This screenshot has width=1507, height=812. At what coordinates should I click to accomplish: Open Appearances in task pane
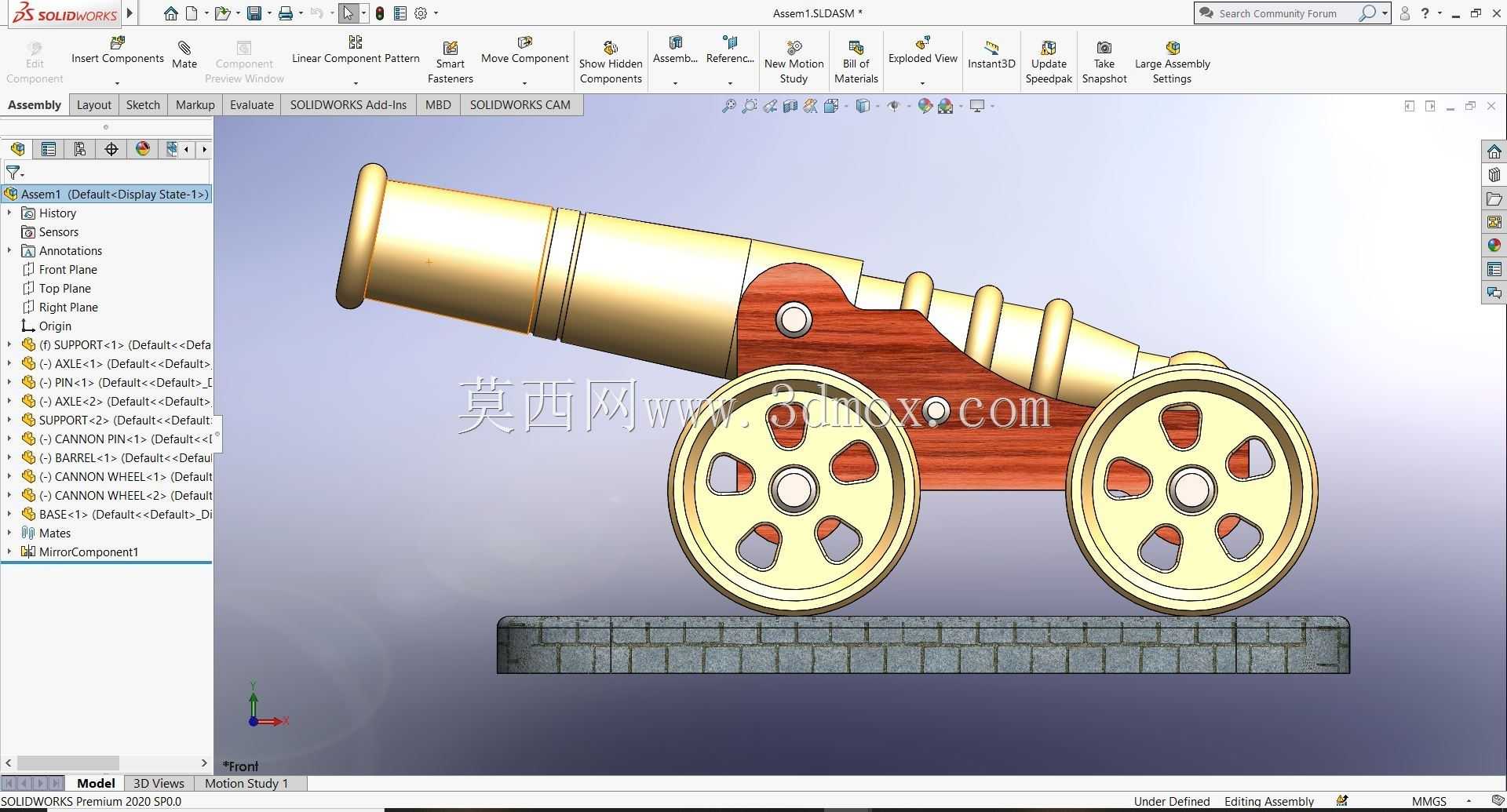point(1494,246)
